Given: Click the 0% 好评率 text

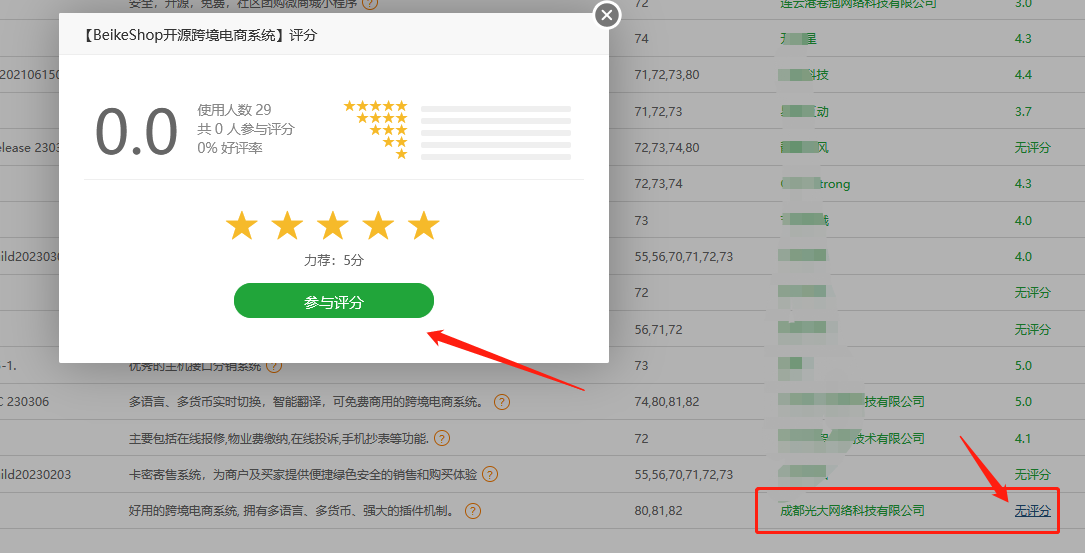Looking at the screenshot, I should [230, 147].
